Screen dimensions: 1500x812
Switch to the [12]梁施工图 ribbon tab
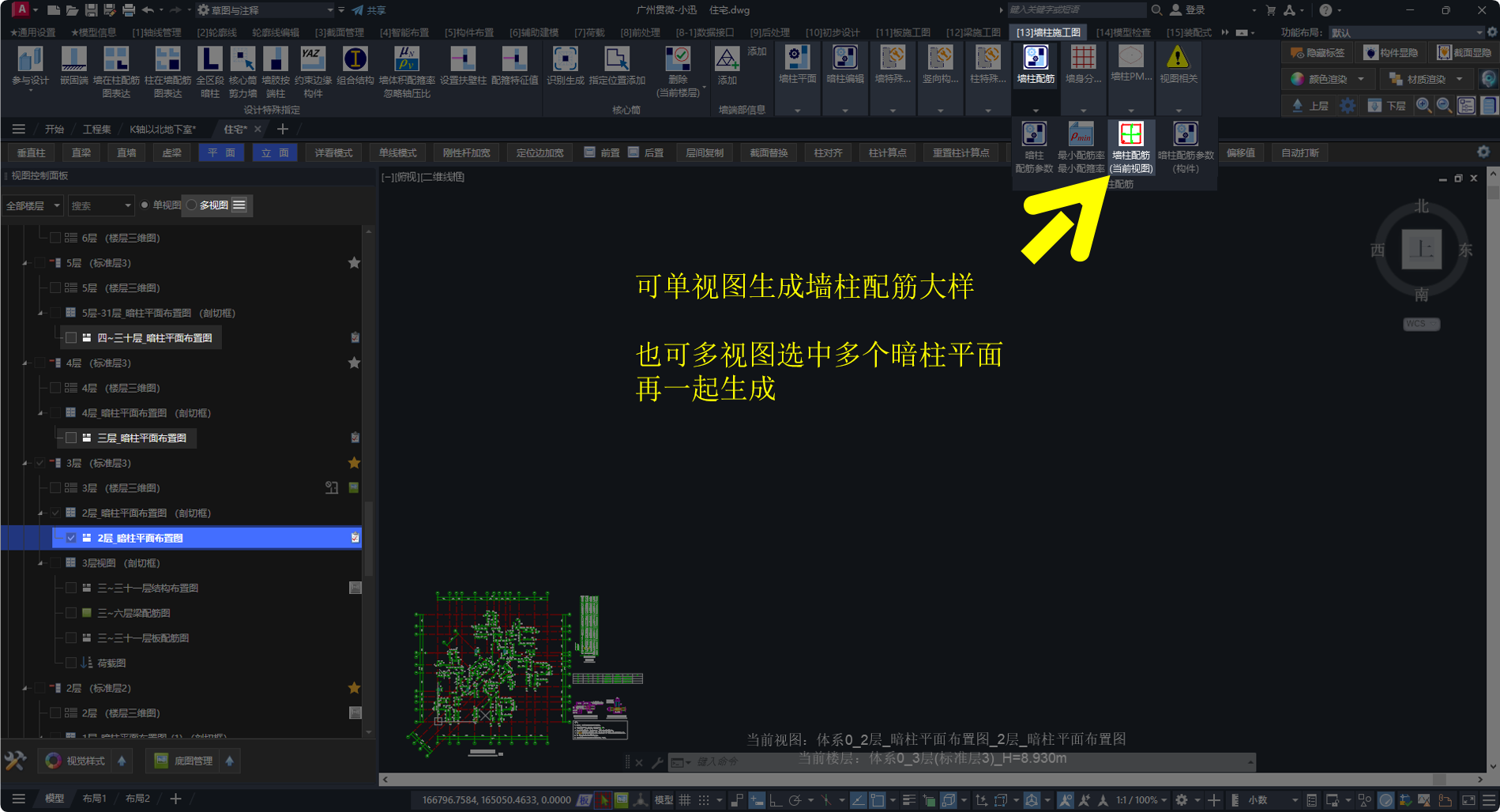click(x=973, y=32)
